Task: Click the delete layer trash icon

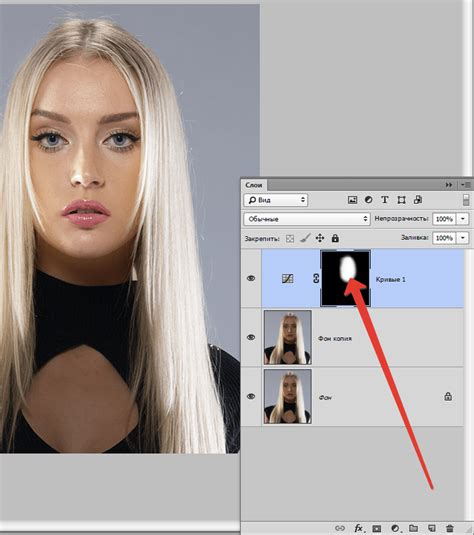Action: click(x=450, y=528)
